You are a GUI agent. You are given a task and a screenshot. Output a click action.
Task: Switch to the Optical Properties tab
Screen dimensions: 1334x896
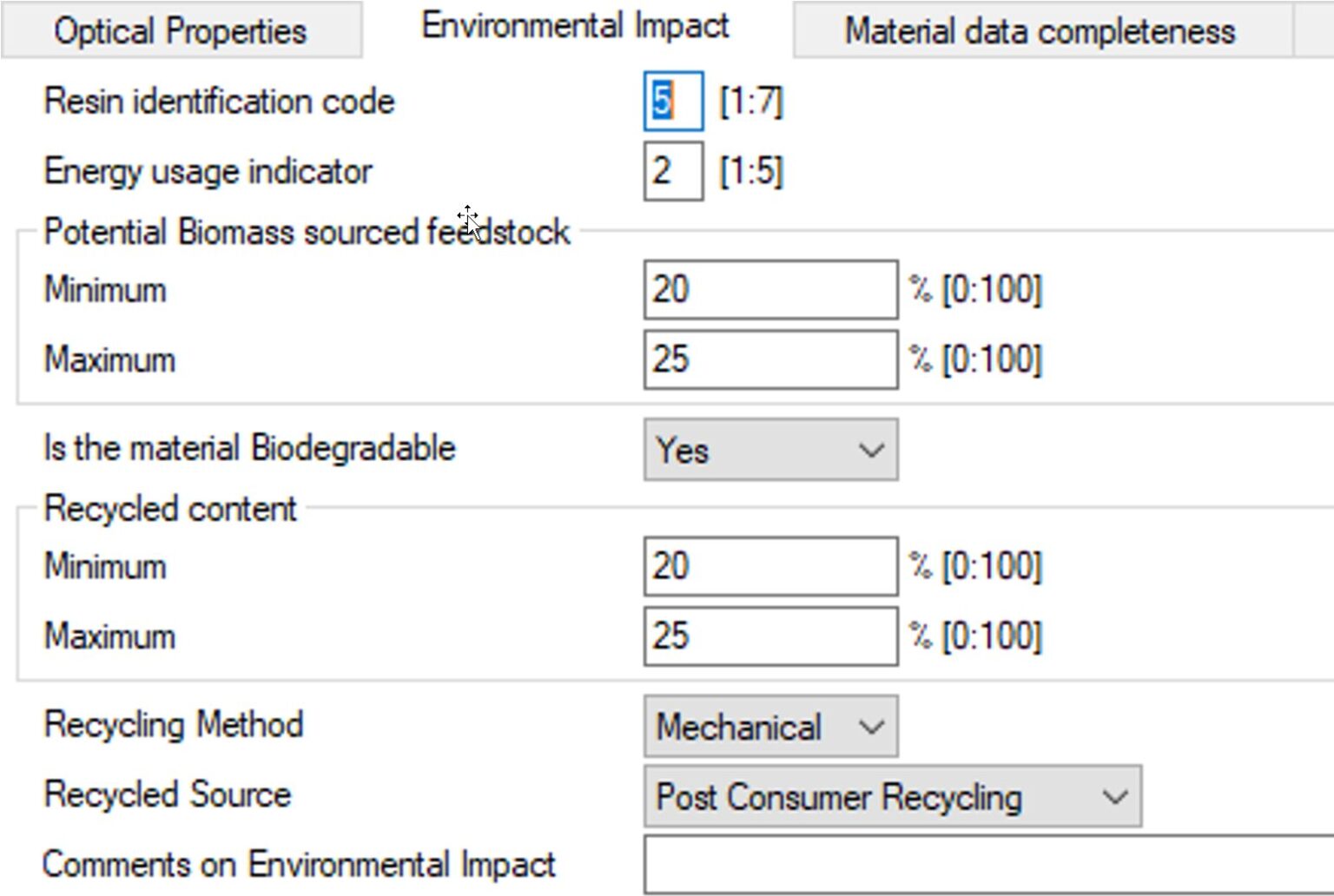point(178,30)
